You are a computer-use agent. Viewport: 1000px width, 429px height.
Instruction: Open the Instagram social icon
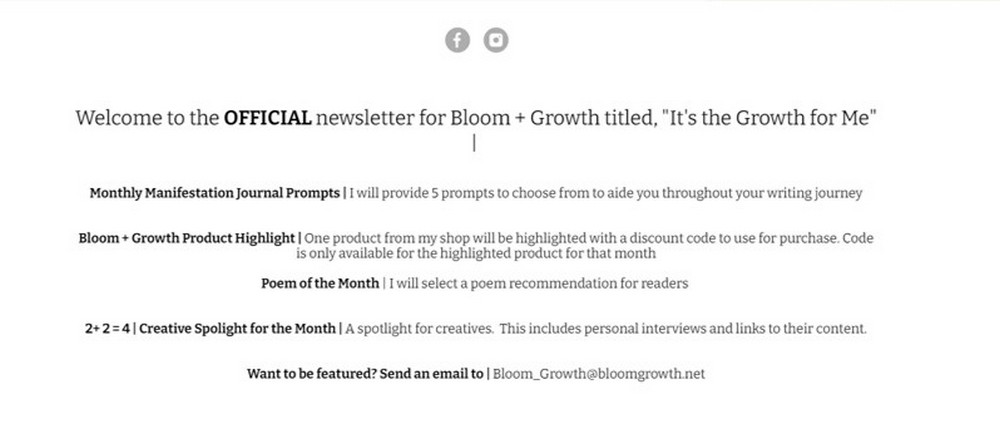tap(496, 40)
